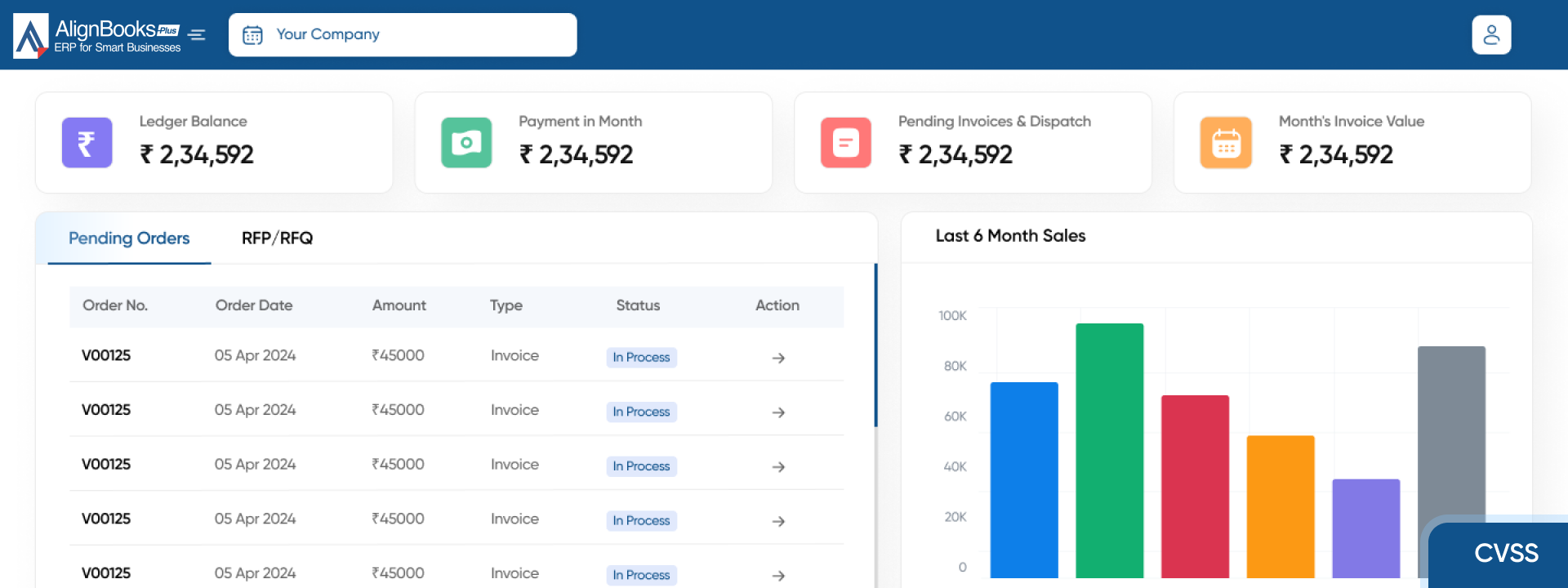Open the Your Company selector field
The height and width of the screenshot is (588, 1568).
click(403, 35)
